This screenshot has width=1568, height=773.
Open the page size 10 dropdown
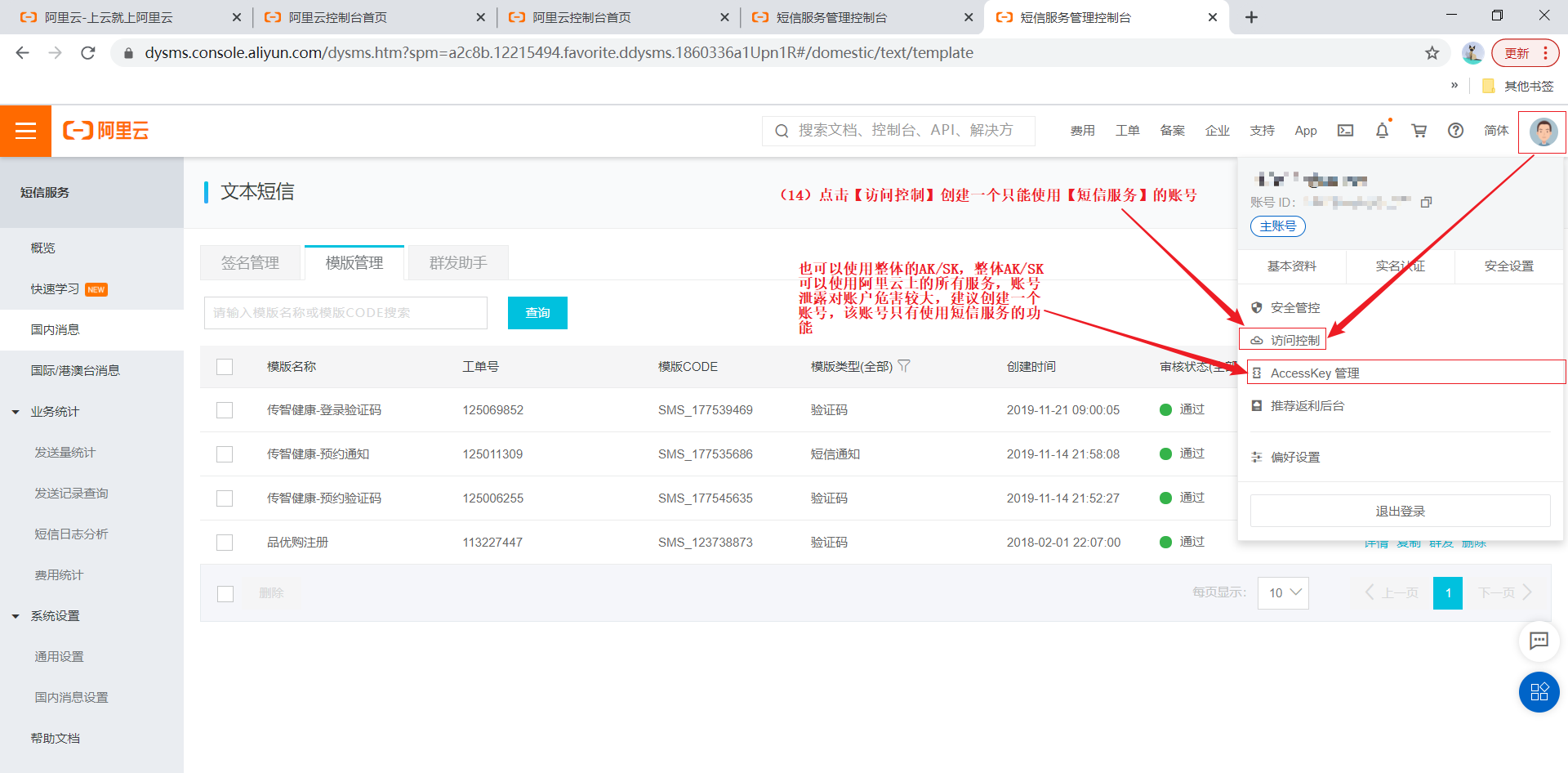click(1284, 592)
